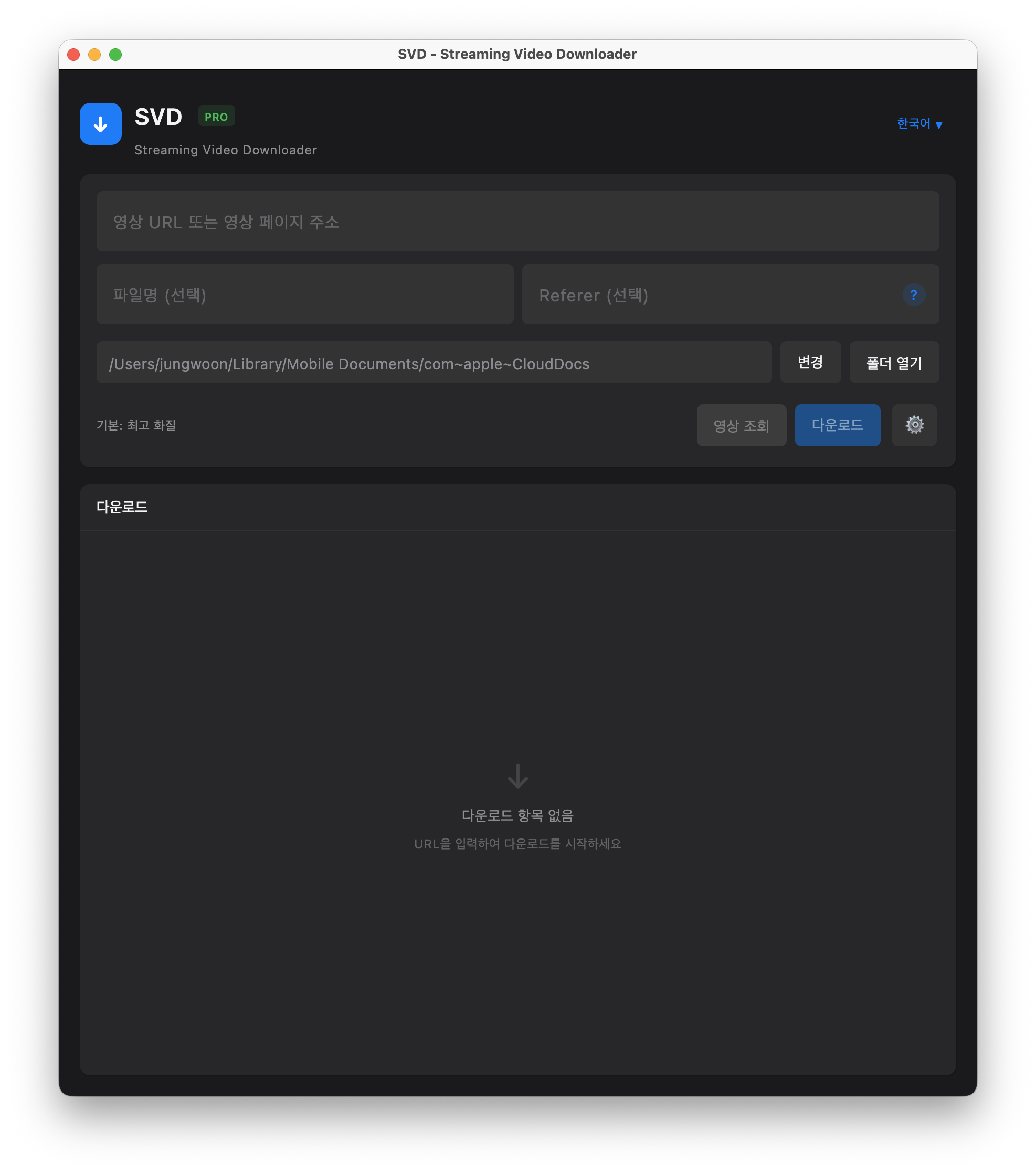Screen dimensions: 1036x1174
Task: Show Referer help via question mark icon
Action: [x=913, y=295]
